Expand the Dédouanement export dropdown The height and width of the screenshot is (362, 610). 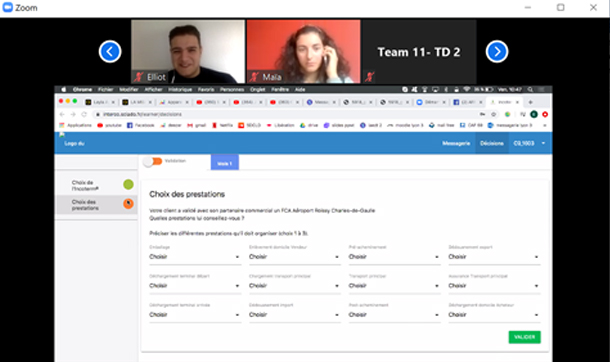pyautogui.click(x=494, y=257)
